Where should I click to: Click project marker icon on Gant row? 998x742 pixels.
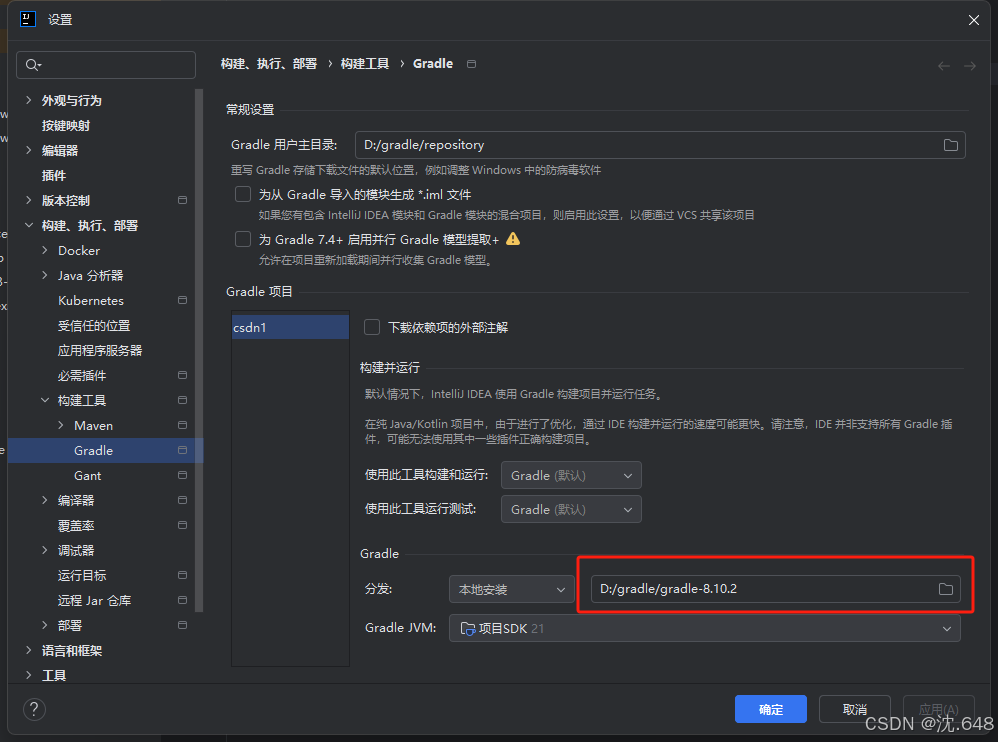[182, 475]
